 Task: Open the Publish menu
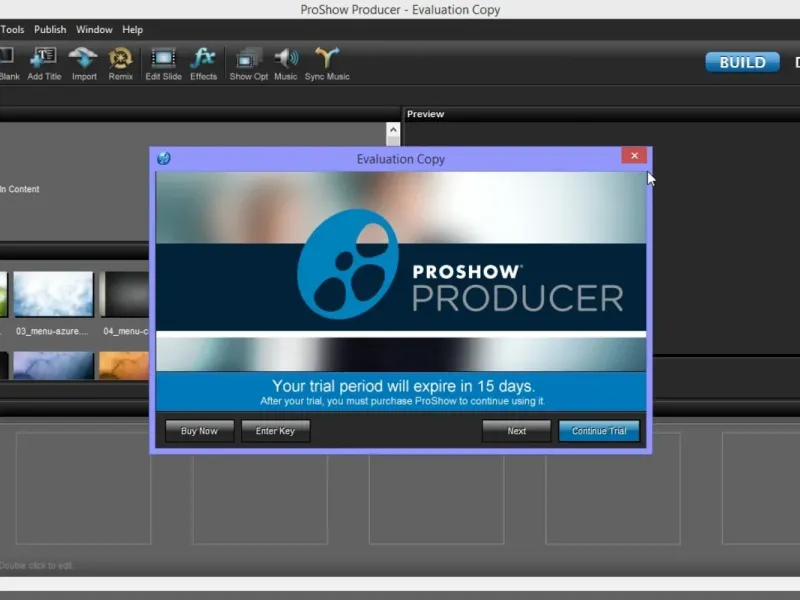(x=50, y=30)
